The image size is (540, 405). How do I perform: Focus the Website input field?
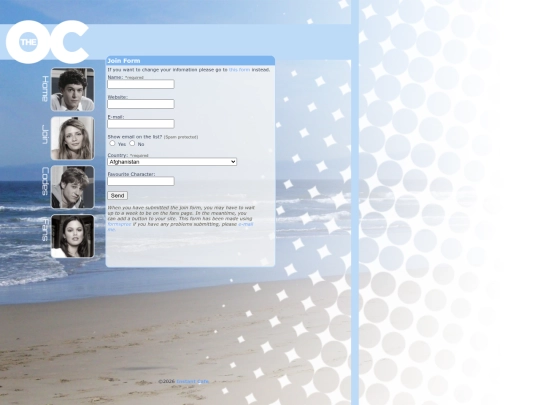[x=141, y=104]
